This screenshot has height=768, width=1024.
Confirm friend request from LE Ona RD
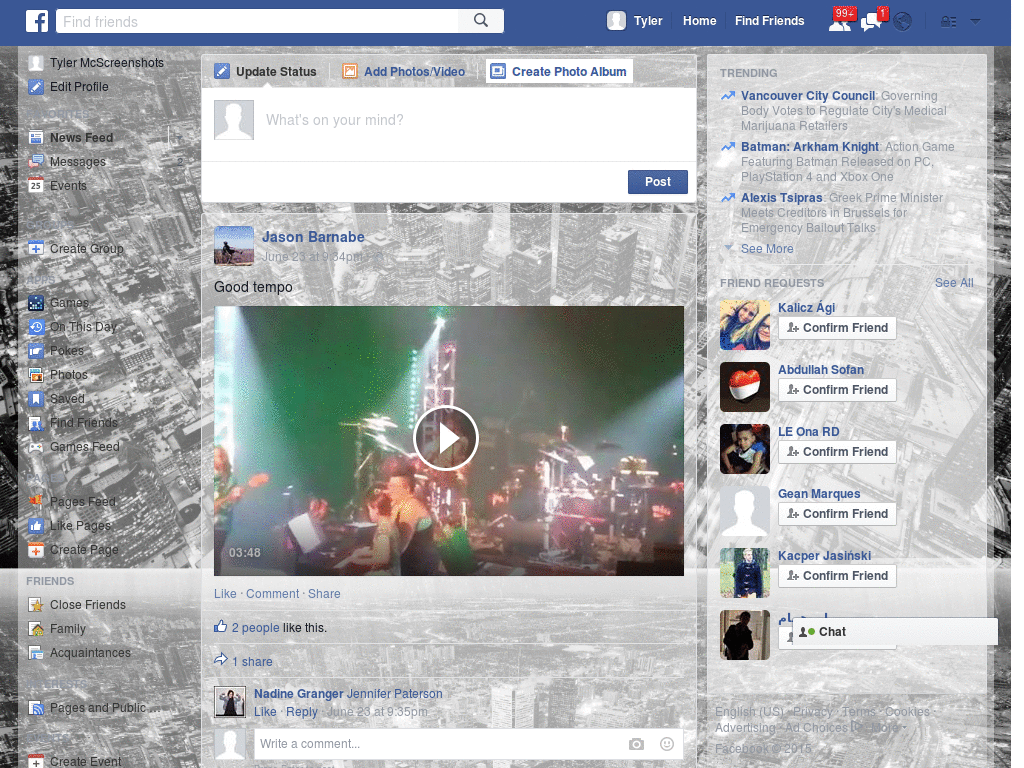(837, 452)
